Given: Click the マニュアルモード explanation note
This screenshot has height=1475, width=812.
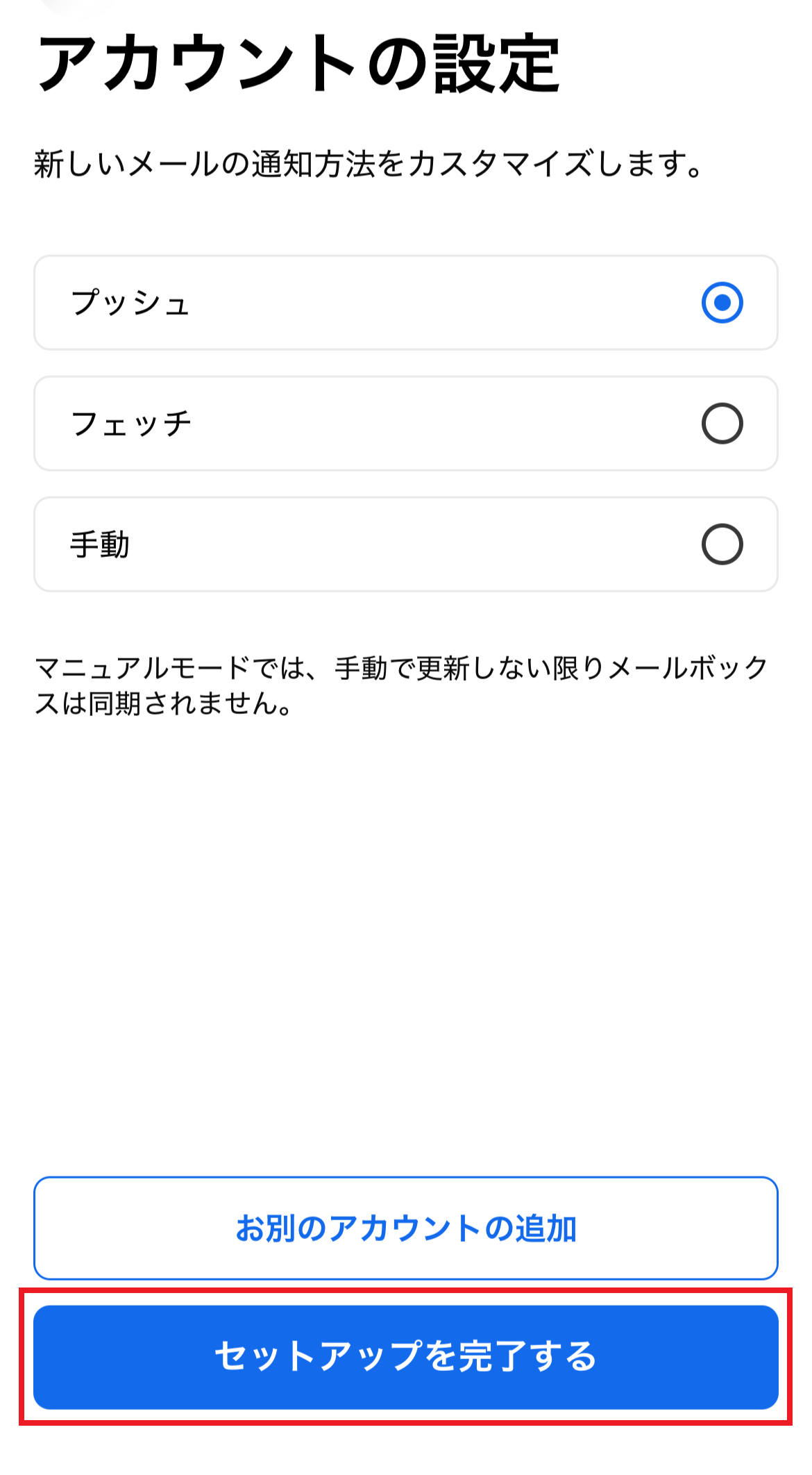Looking at the screenshot, I should pyautogui.click(x=401, y=685).
